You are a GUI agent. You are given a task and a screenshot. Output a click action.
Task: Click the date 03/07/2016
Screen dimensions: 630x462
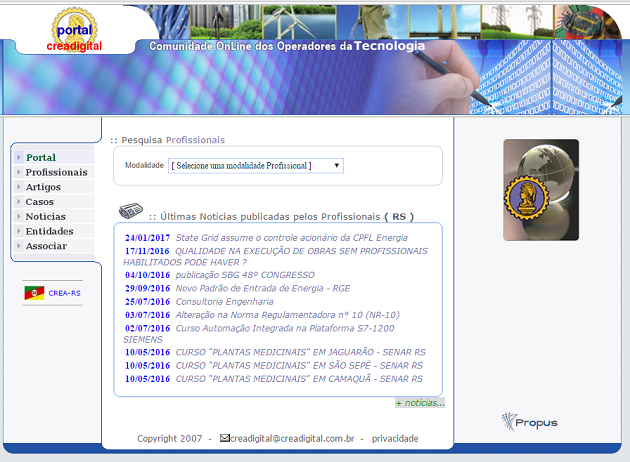[x=147, y=315]
